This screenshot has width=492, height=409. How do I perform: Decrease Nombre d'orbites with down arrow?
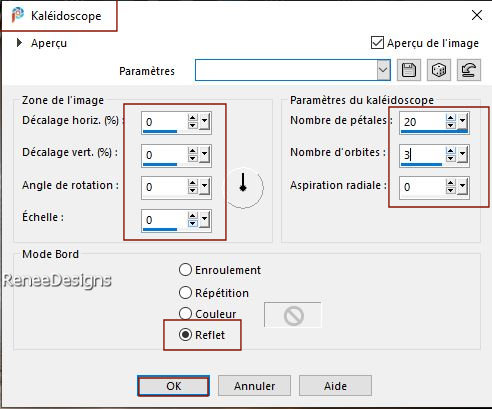click(451, 158)
